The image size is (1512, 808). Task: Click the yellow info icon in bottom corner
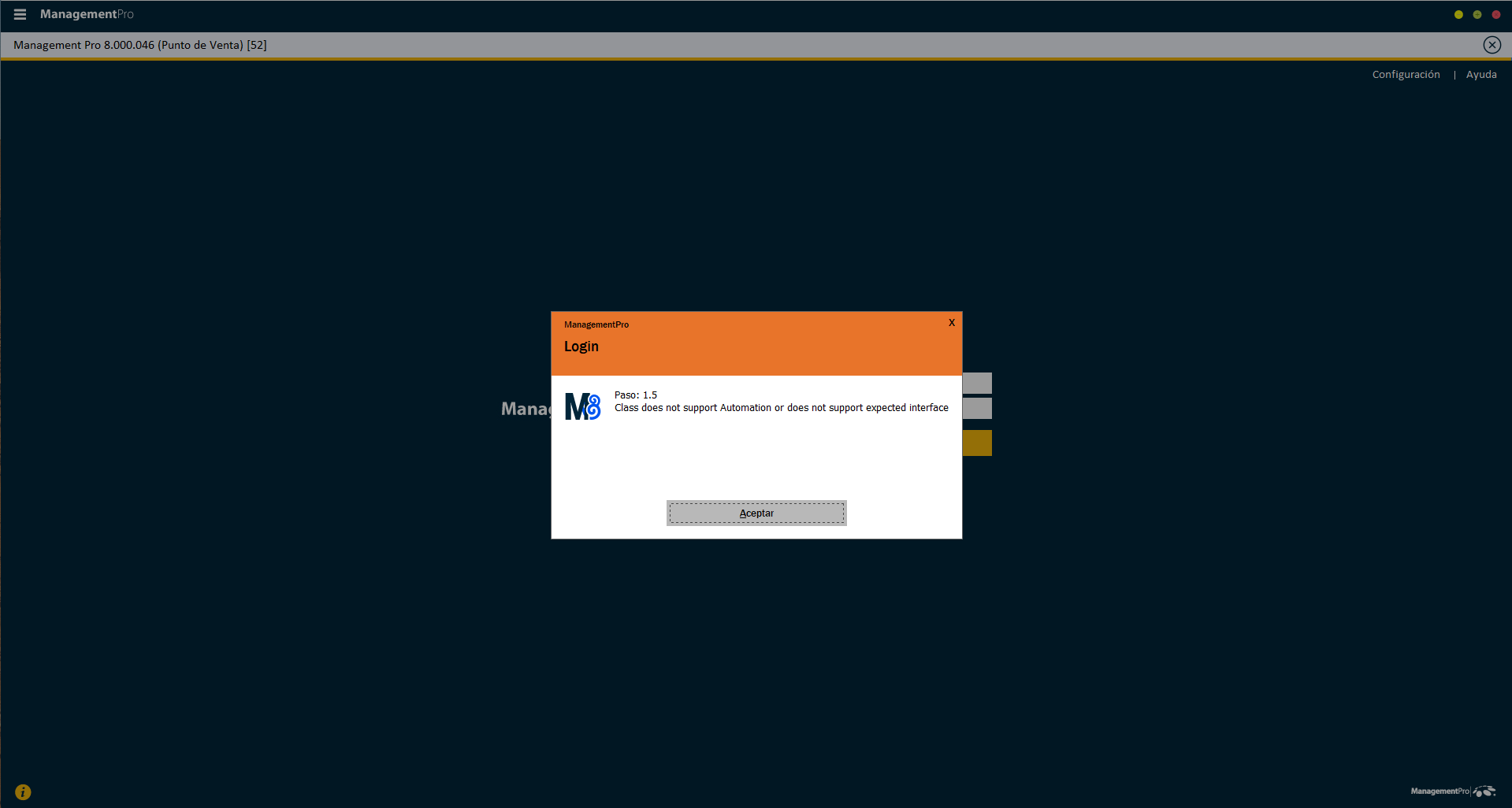(23, 792)
